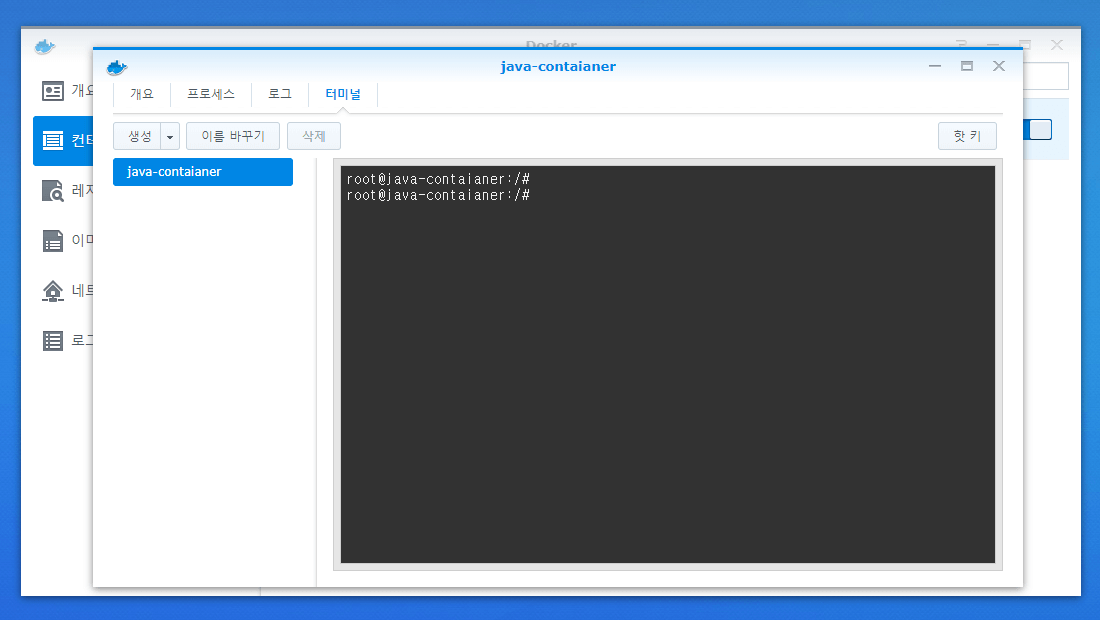Screen dimensions: 1100x620
Task: Click the second root@java-contaianer prompt line
Action: click(438, 196)
